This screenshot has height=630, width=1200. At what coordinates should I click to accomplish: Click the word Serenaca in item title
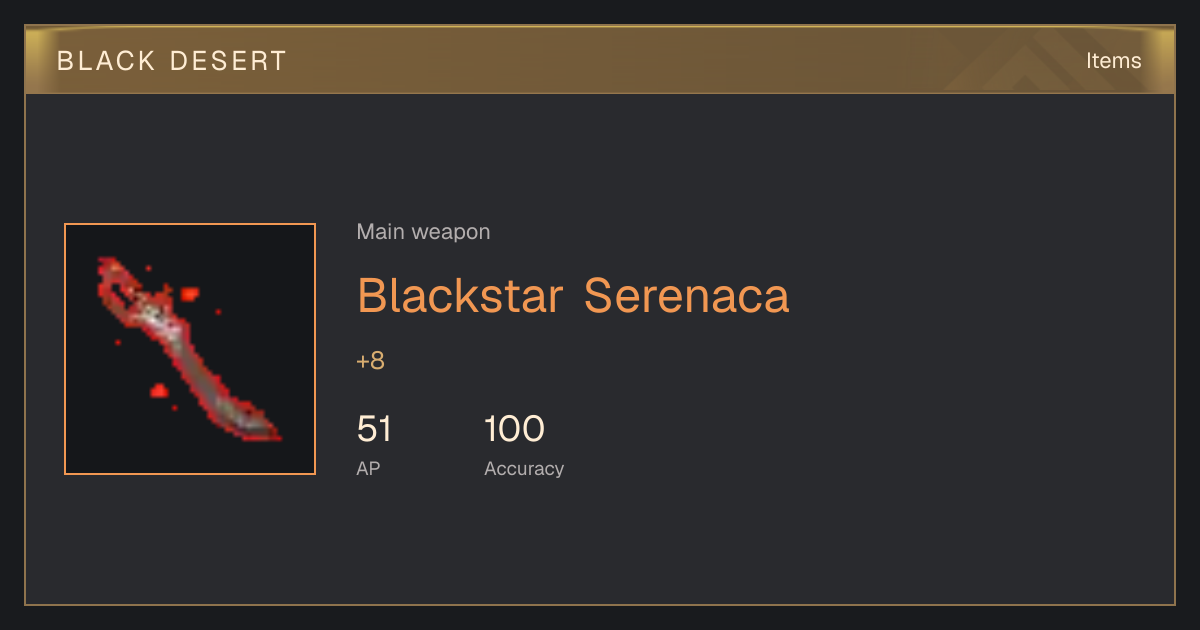[687, 296]
